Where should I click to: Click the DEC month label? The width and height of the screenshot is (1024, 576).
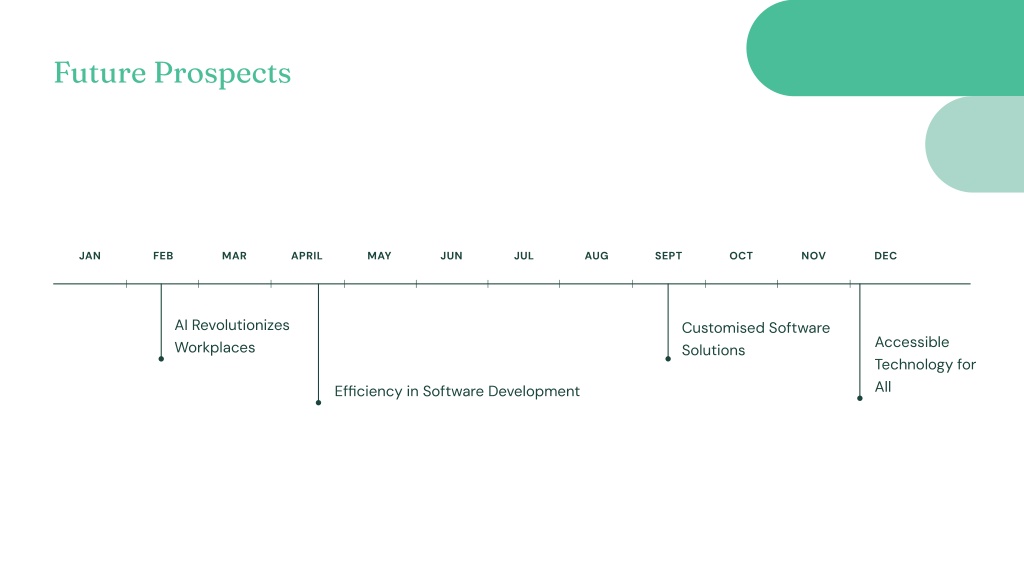coord(886,256)
